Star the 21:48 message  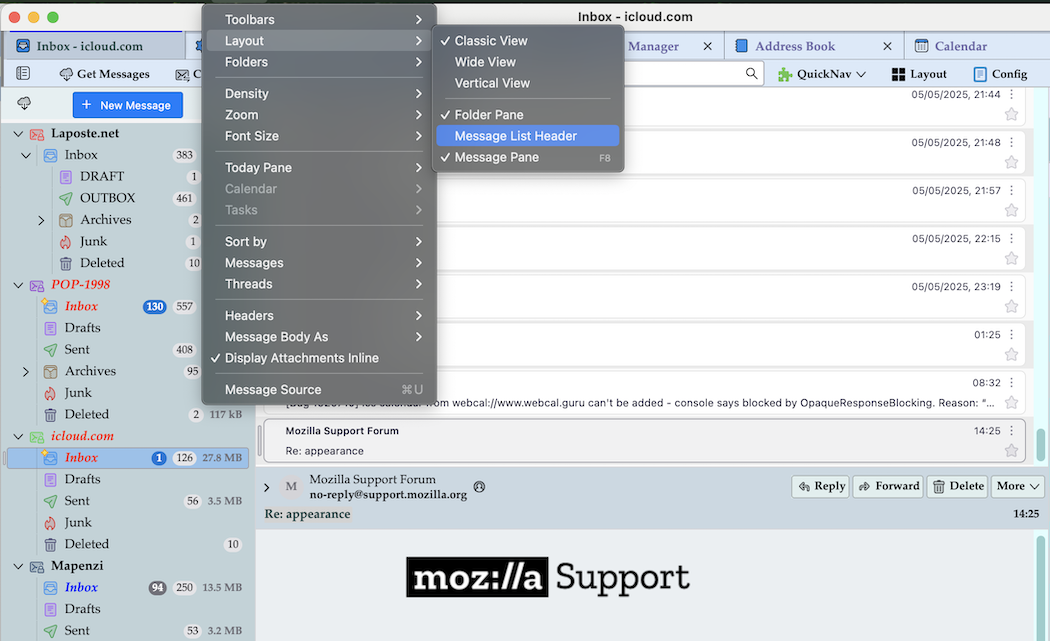[1011, 162]
